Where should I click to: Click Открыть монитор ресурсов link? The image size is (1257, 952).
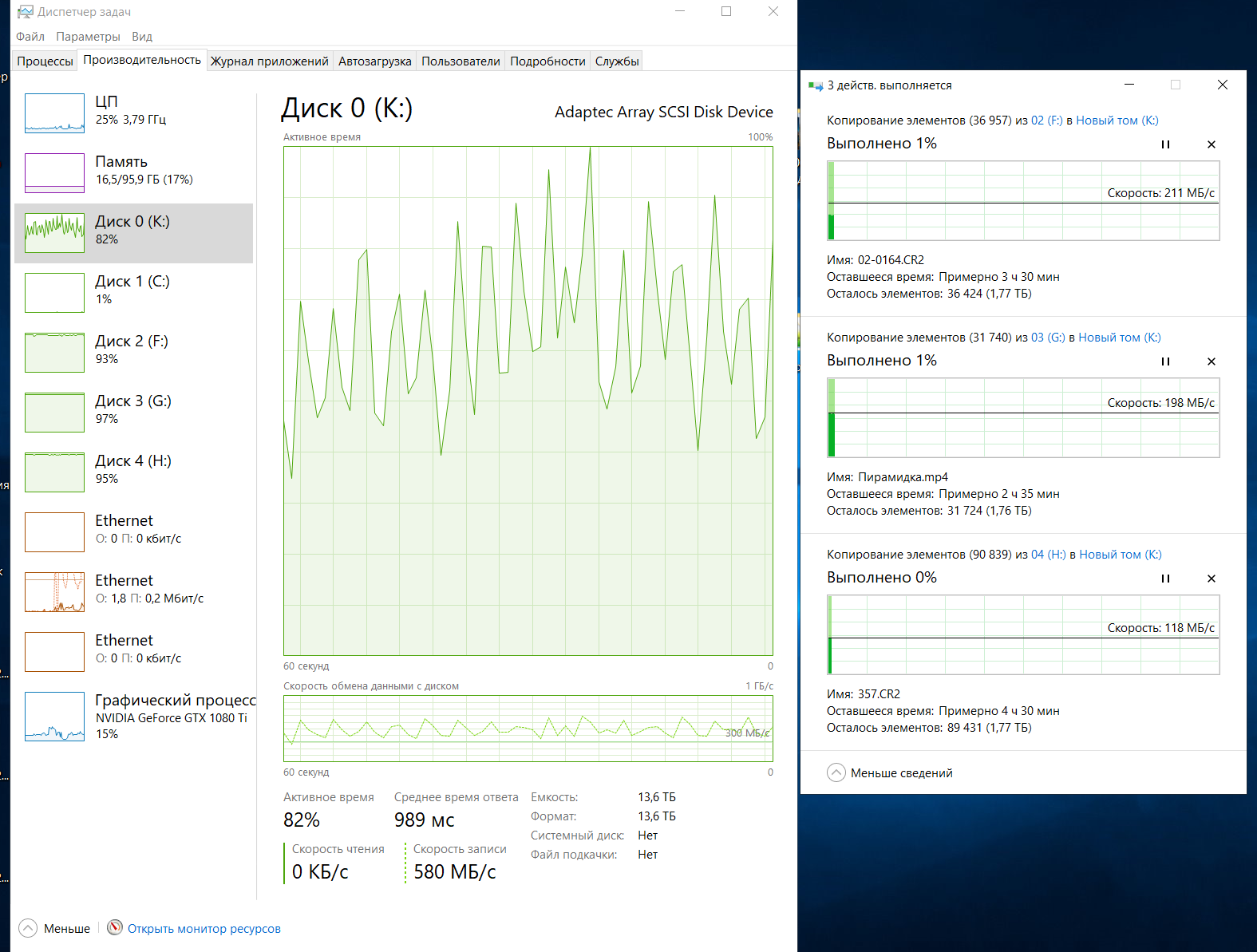pos(204,929)
